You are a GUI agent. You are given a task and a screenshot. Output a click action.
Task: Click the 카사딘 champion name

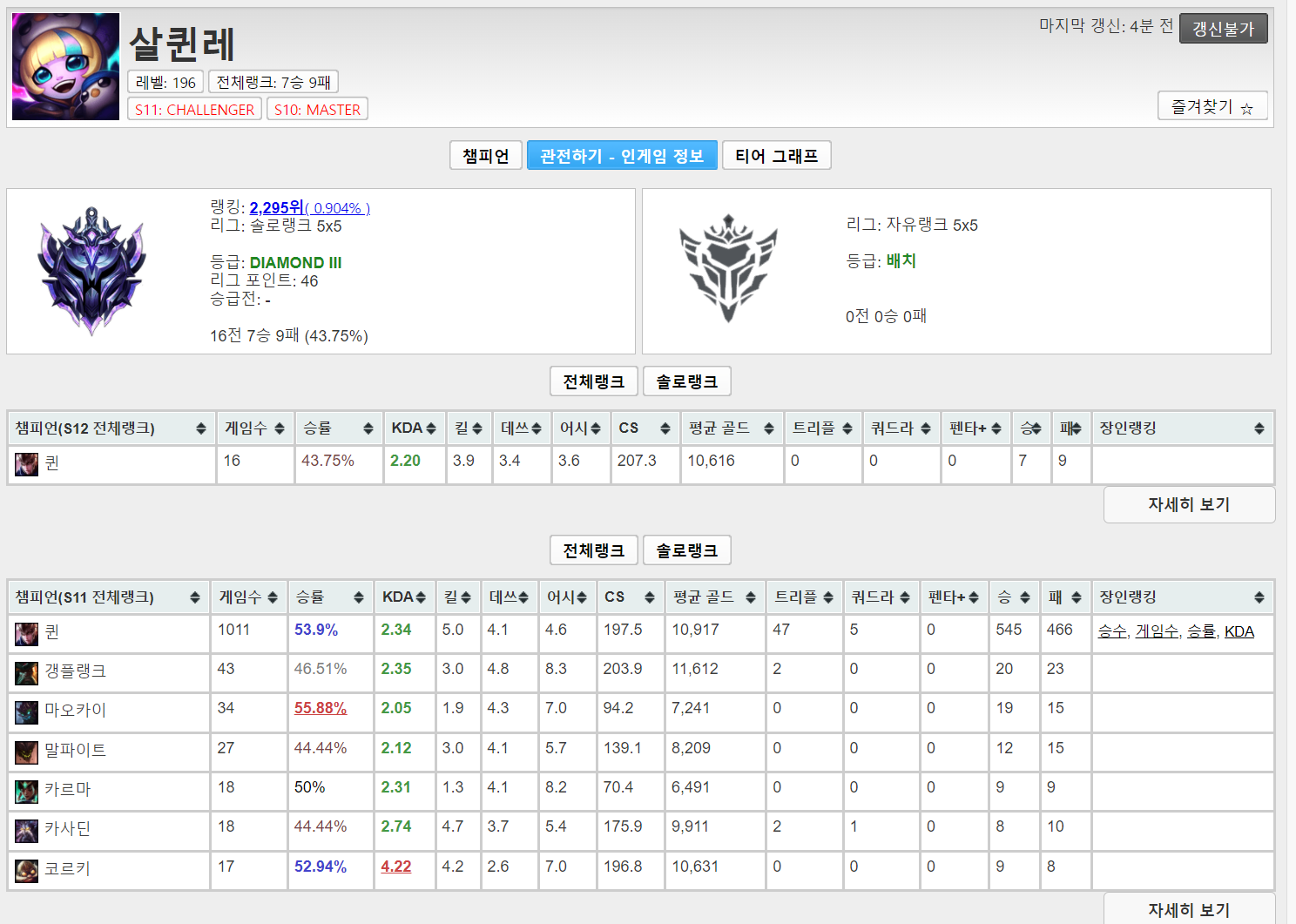point(68,828)
